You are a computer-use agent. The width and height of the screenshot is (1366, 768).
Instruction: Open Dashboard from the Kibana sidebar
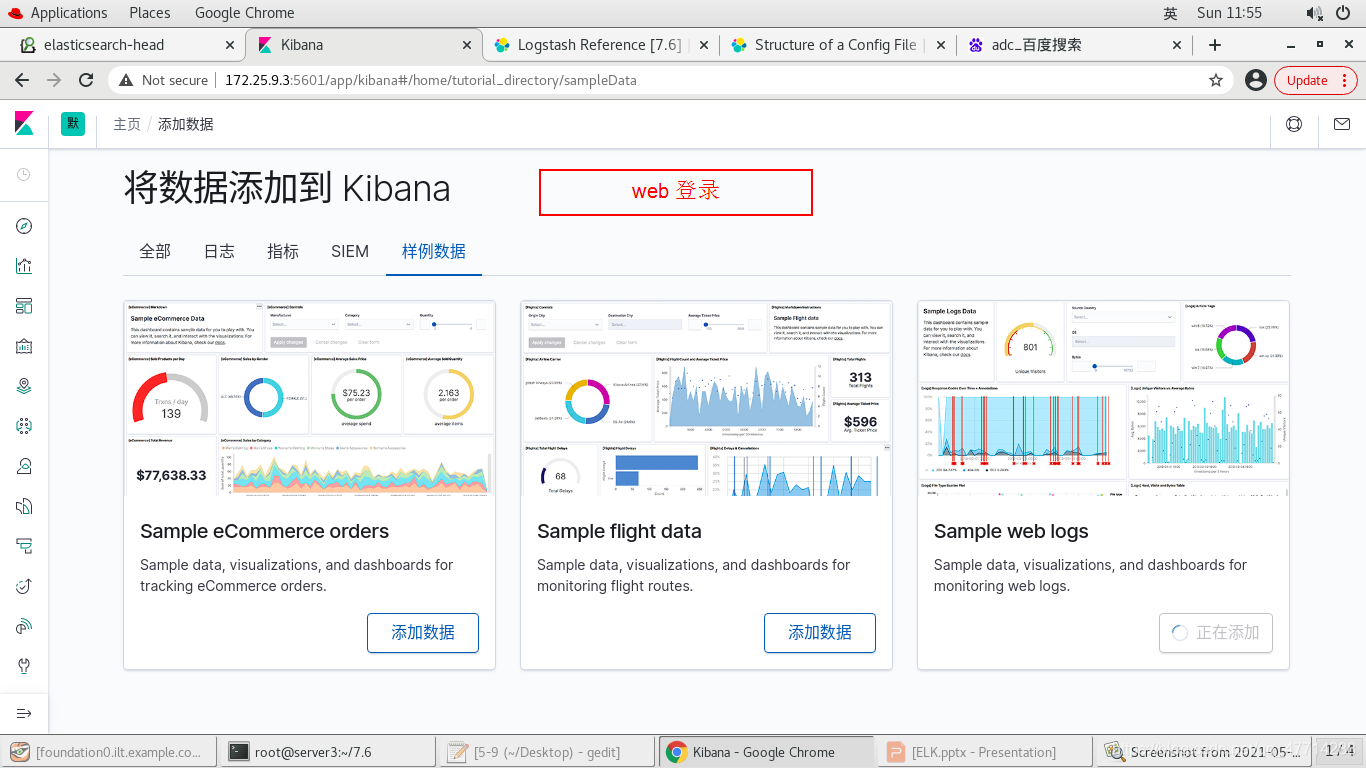[x=24, y=306]
